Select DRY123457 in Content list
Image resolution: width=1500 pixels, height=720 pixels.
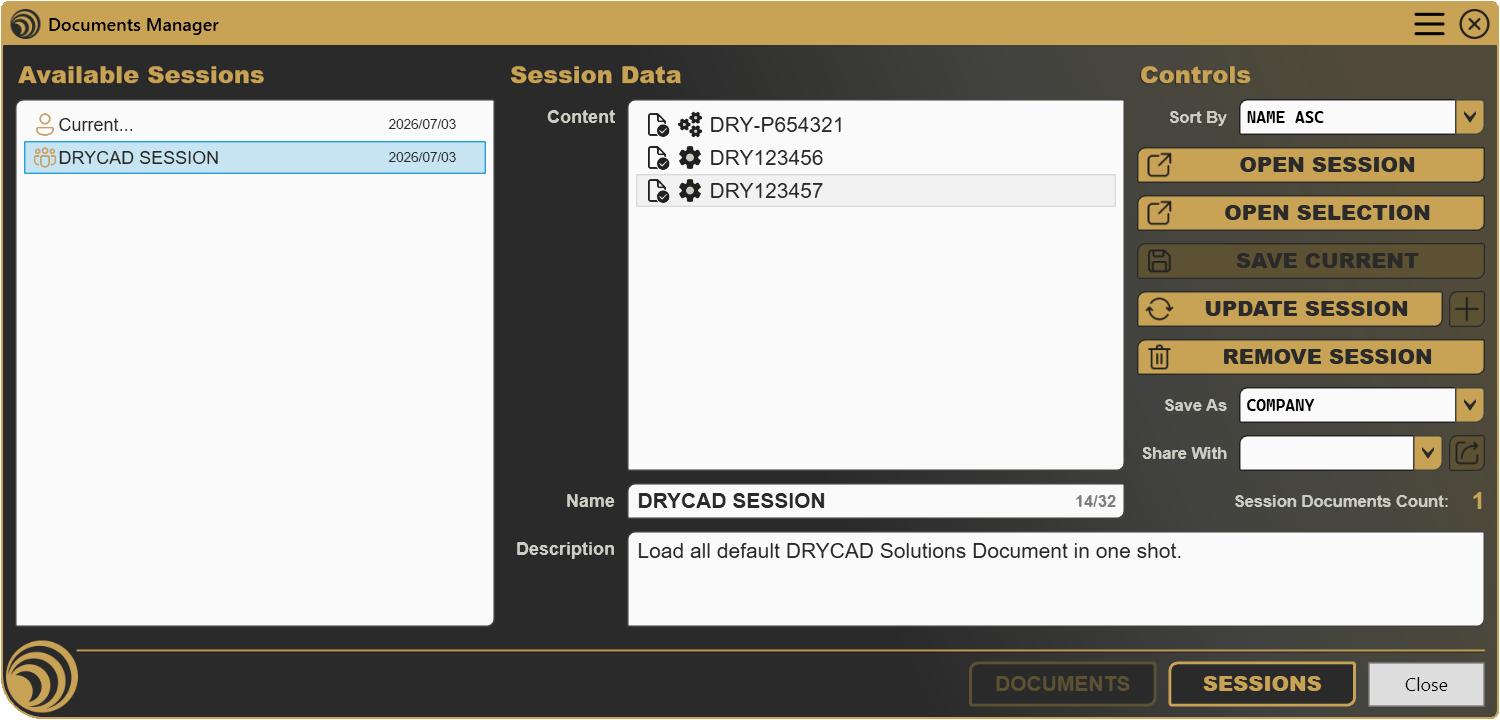[876, 191]
